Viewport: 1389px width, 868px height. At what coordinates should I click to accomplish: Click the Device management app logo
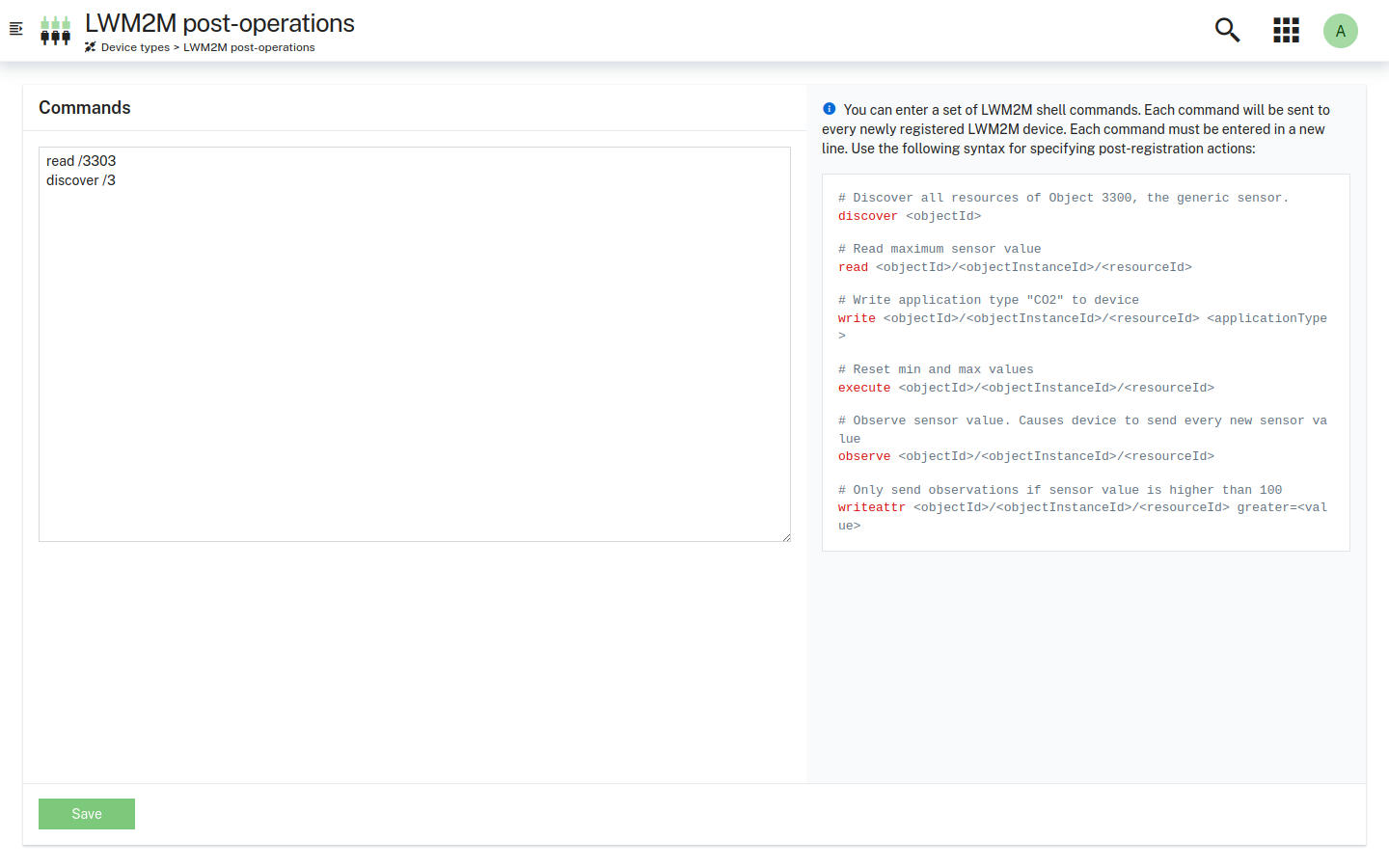click(x=55, y=30)
